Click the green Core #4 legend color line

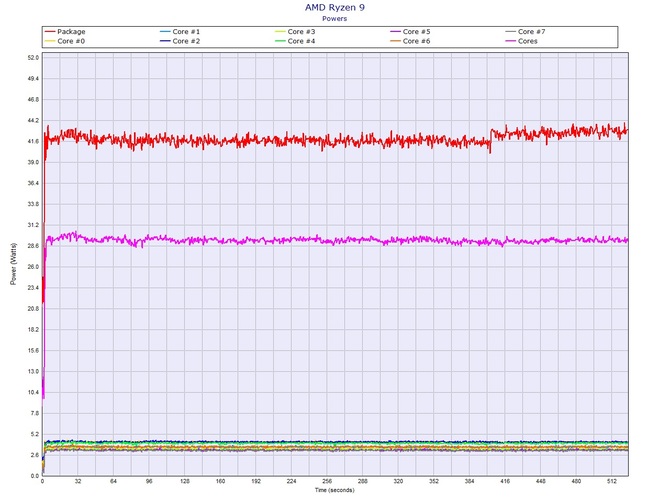[280, 41]
